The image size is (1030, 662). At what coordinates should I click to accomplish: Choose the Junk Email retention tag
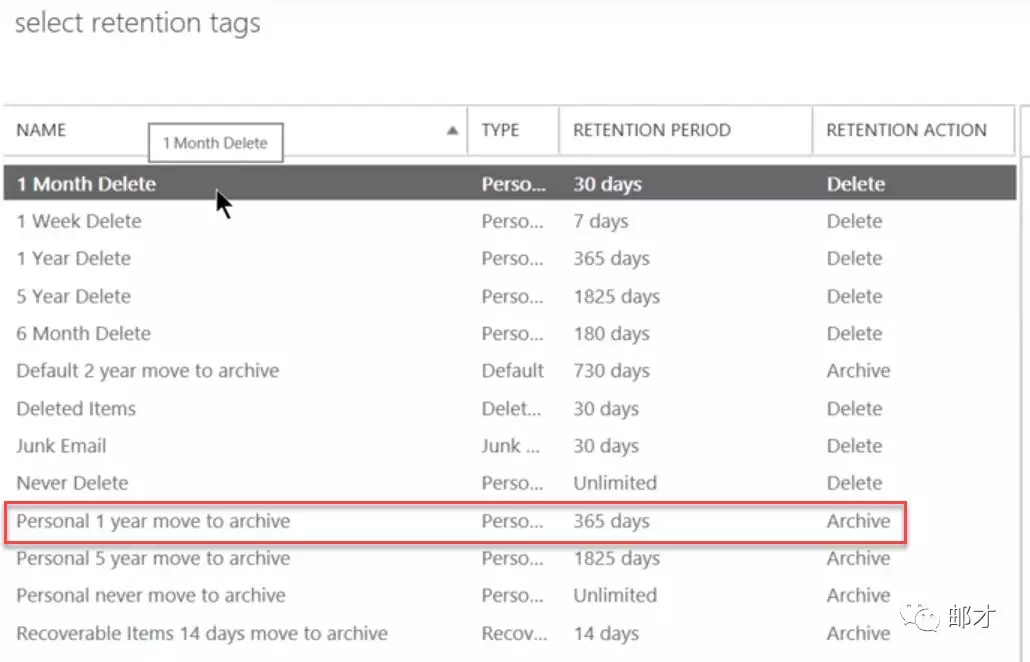click(61, 446)
